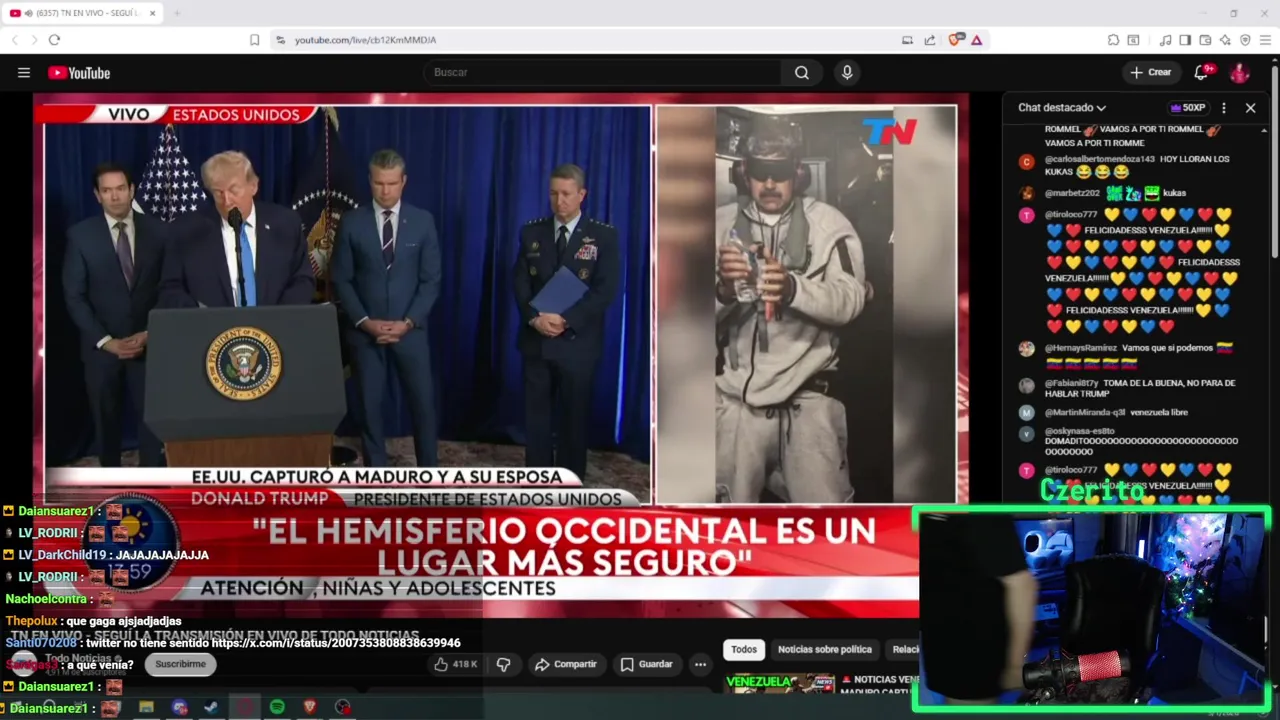The height and width of the screenshot is (720, 1280).
Task: Click @MartinMiranda-q3l chat message author
Action: [x=1085, y=412]
